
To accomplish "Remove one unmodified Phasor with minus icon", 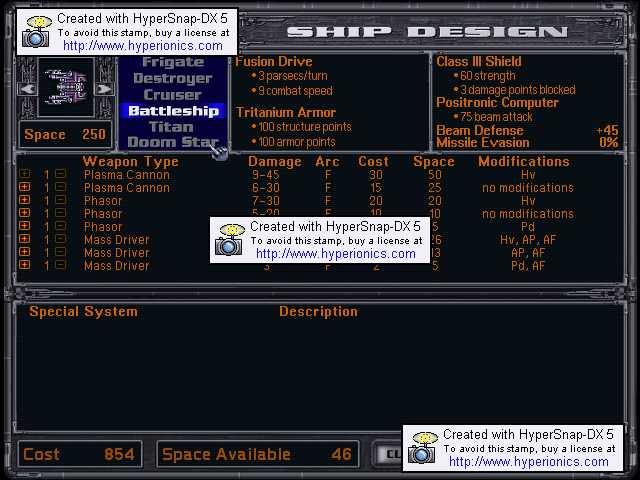I will 60,213.
